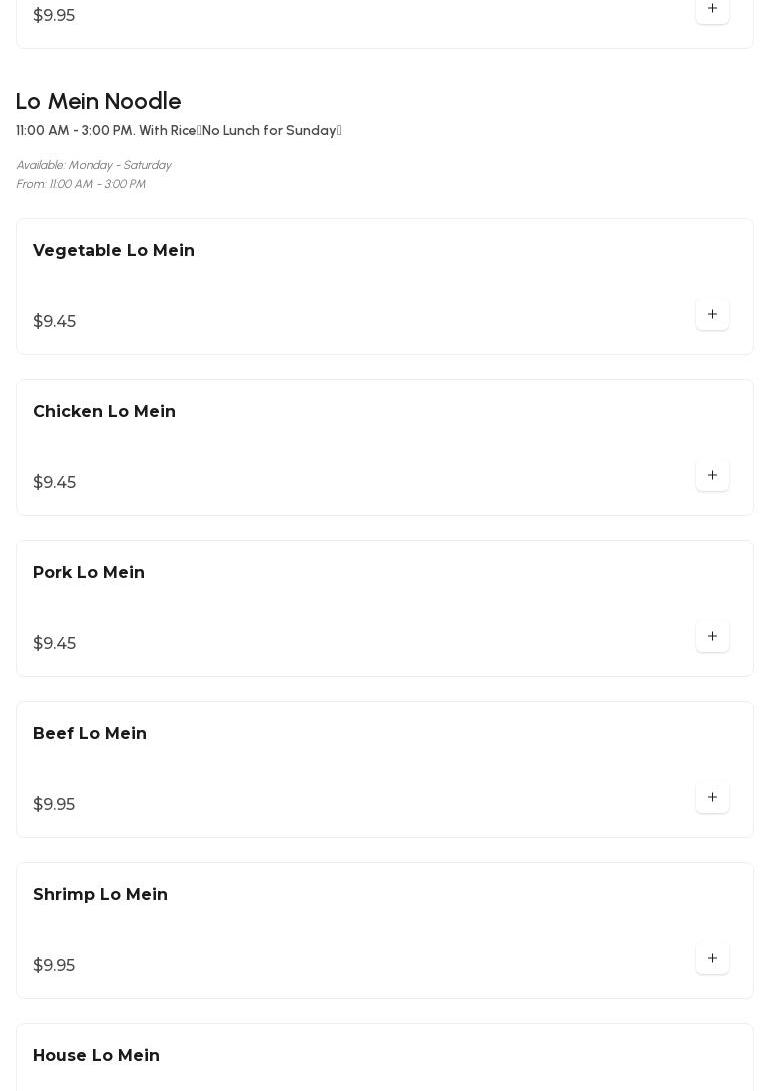Click the Lo Mein Noodle section heading
Image resolution: width=770 pixels, height=1091 pixels.
[x=98, y=102]
